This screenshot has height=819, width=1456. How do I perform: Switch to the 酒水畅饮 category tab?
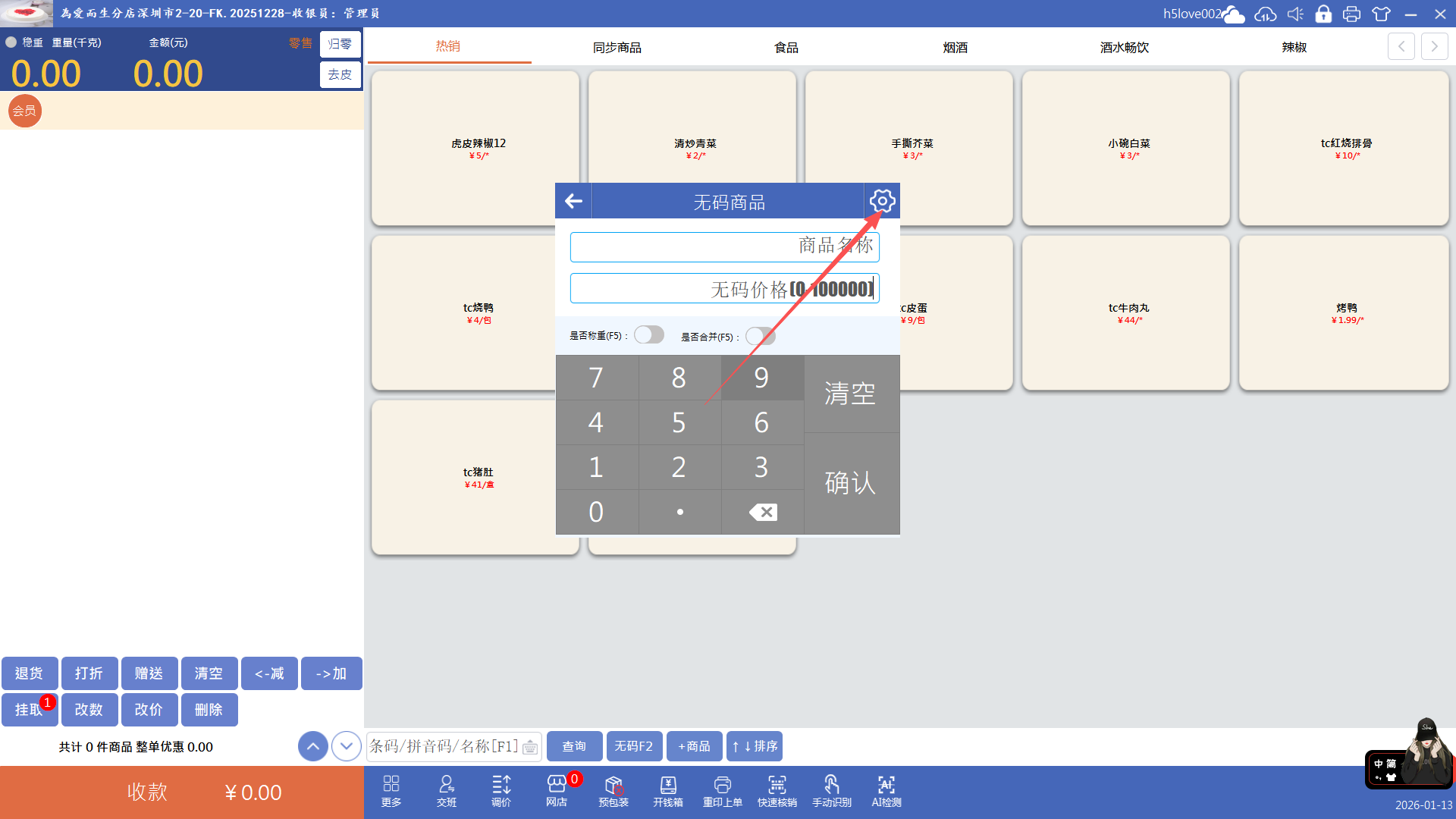click(x=1124, y=47)
